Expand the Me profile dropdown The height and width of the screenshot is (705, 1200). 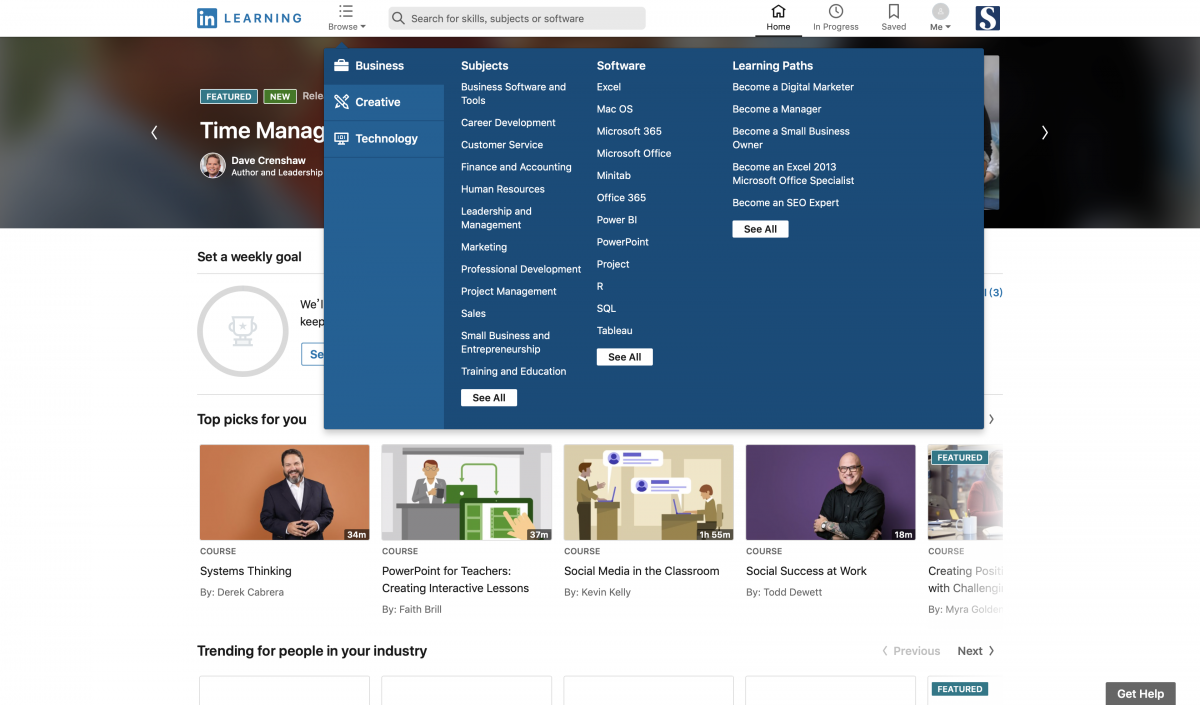pyautogui.click(x=940, y=18)
